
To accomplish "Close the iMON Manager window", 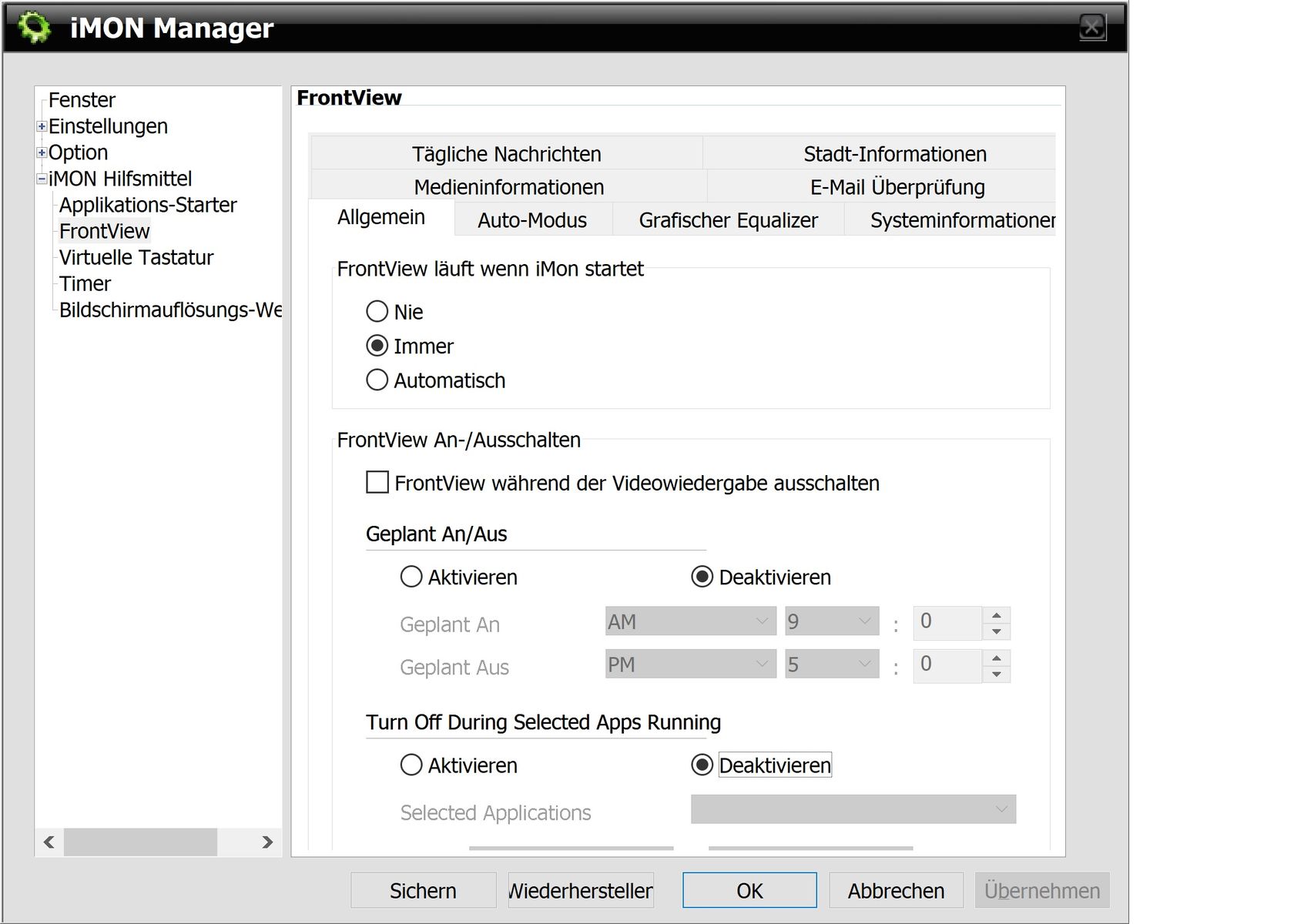I will (x=1092, y=28).
